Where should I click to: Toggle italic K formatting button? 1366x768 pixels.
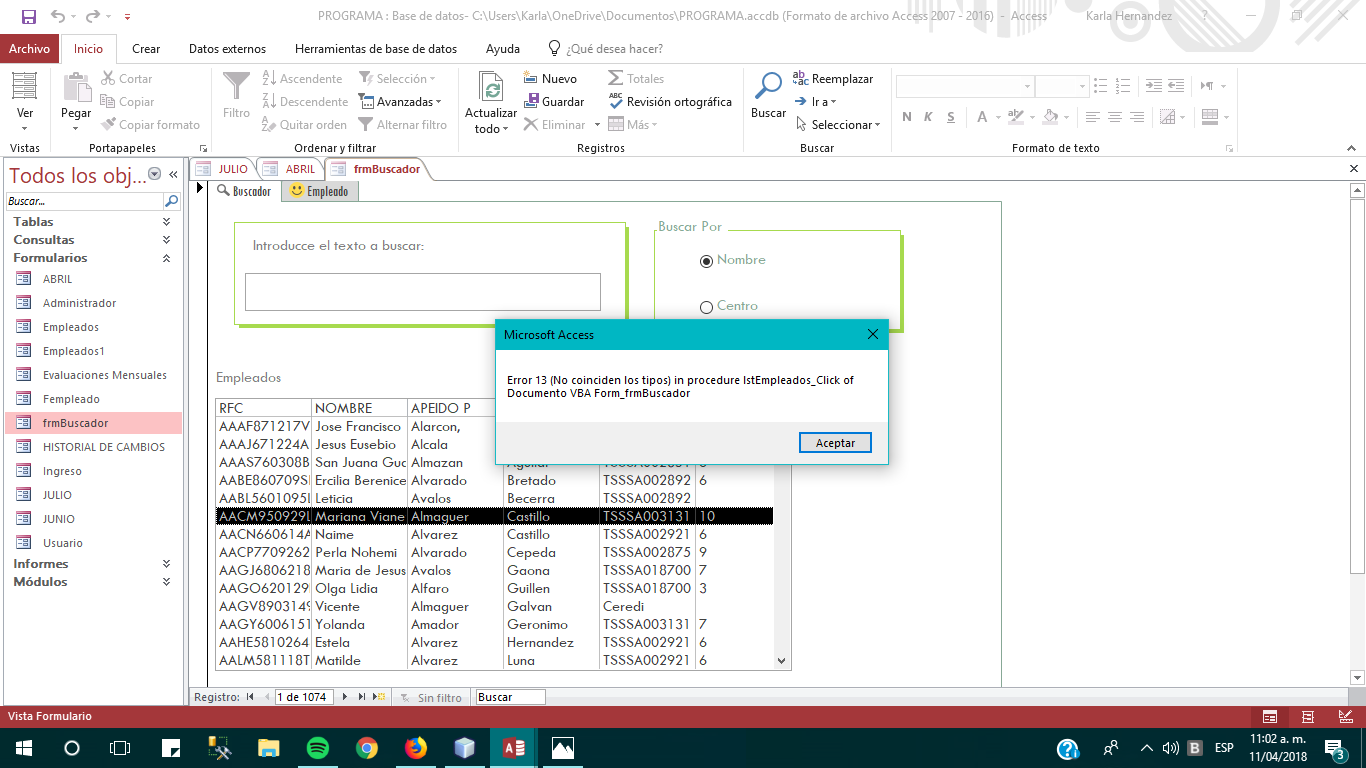(x=928, y=117)
